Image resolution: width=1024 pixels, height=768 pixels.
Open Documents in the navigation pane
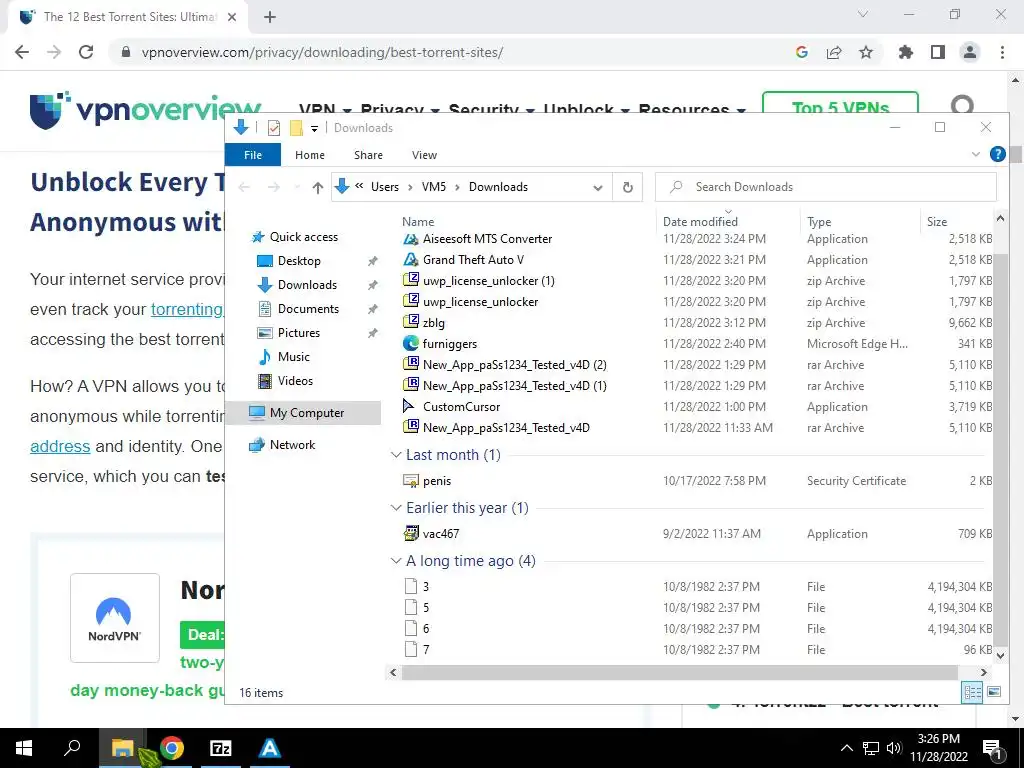click(x=308, y=309)
